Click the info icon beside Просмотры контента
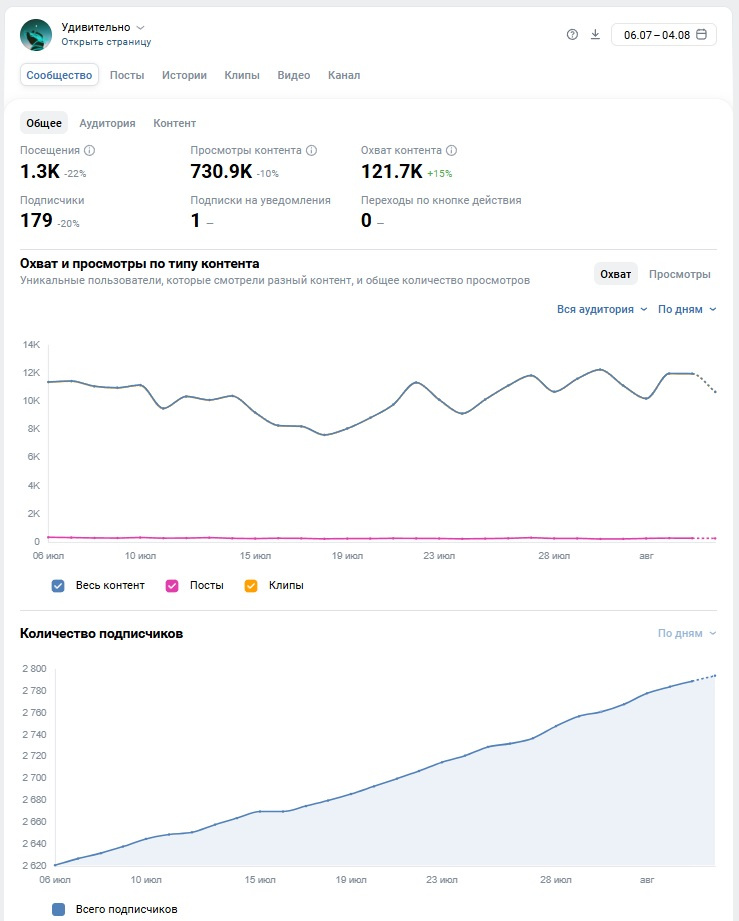 pos(311,150)
